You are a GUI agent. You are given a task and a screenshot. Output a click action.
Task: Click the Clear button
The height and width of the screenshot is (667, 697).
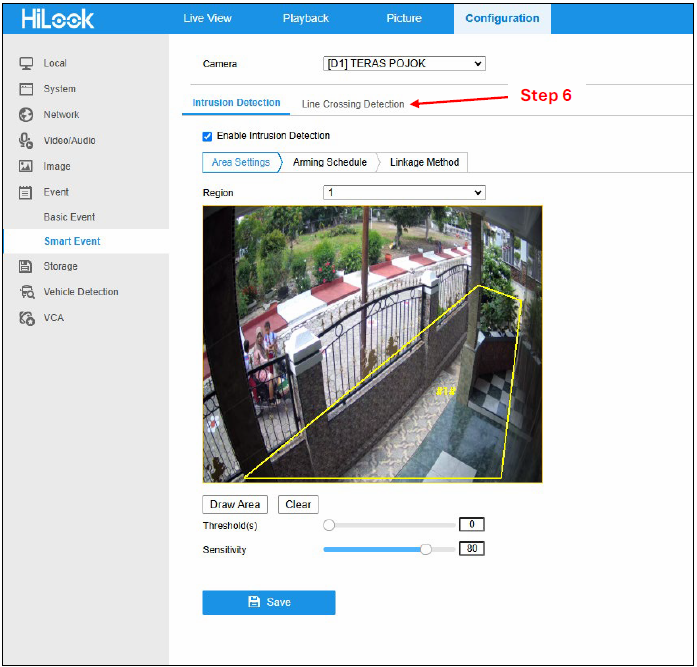point(298,504)
